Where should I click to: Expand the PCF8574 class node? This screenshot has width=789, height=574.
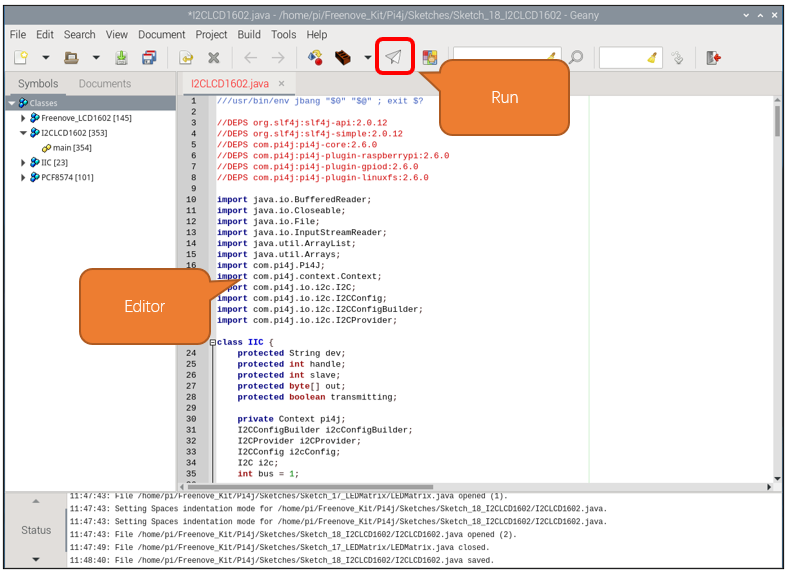point(23,178)
